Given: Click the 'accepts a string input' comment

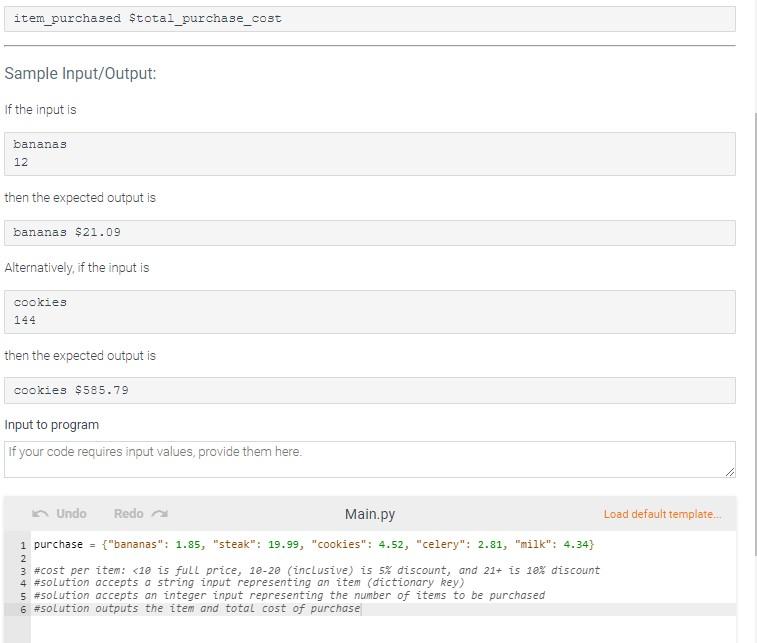Looking at the screenshot, I should pos(249,583).
